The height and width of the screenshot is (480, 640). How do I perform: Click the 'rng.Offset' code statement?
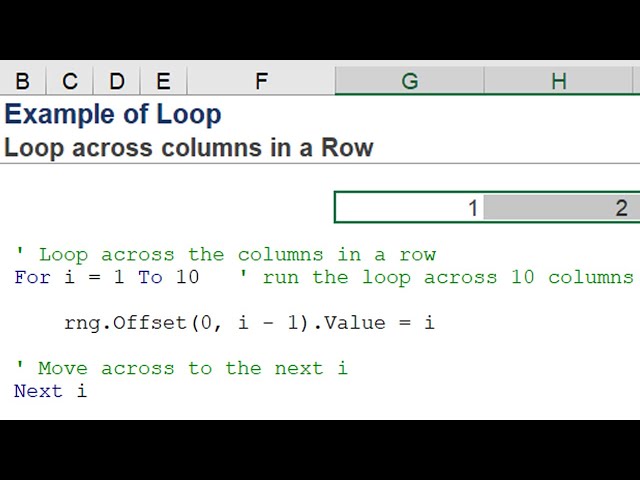point(249,323)
